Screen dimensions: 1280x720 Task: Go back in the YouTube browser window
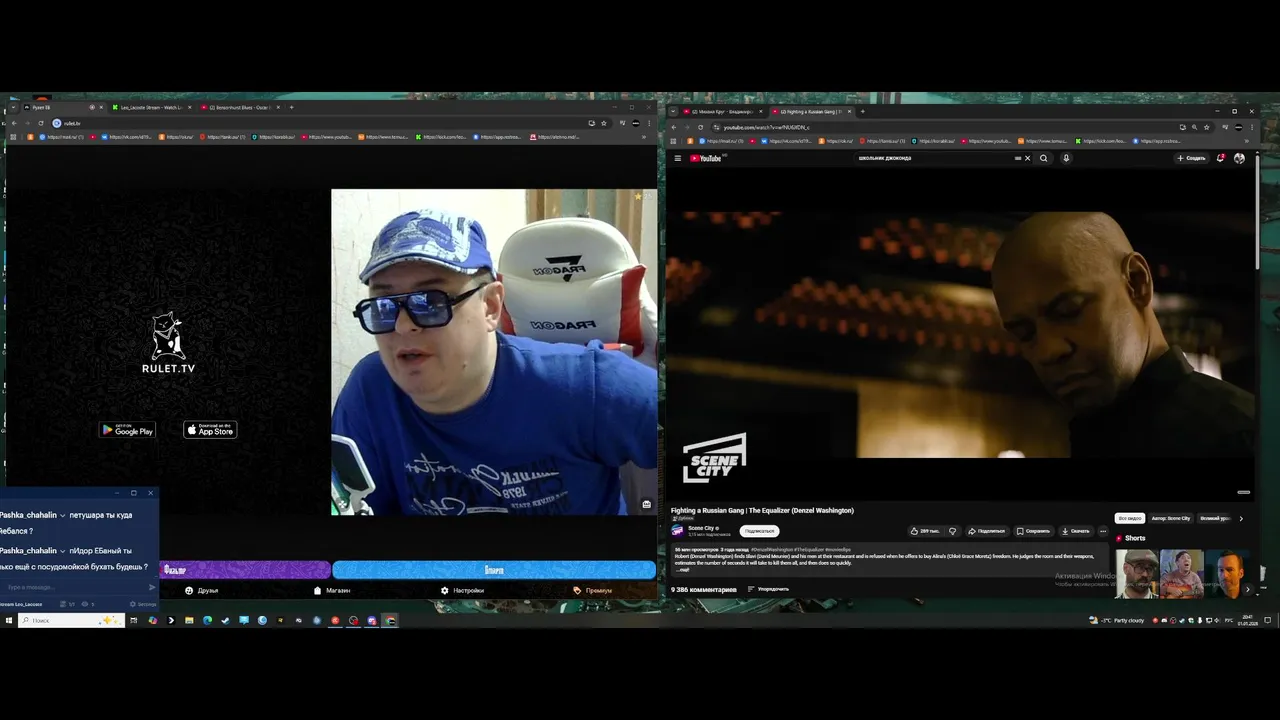point(673,127)
